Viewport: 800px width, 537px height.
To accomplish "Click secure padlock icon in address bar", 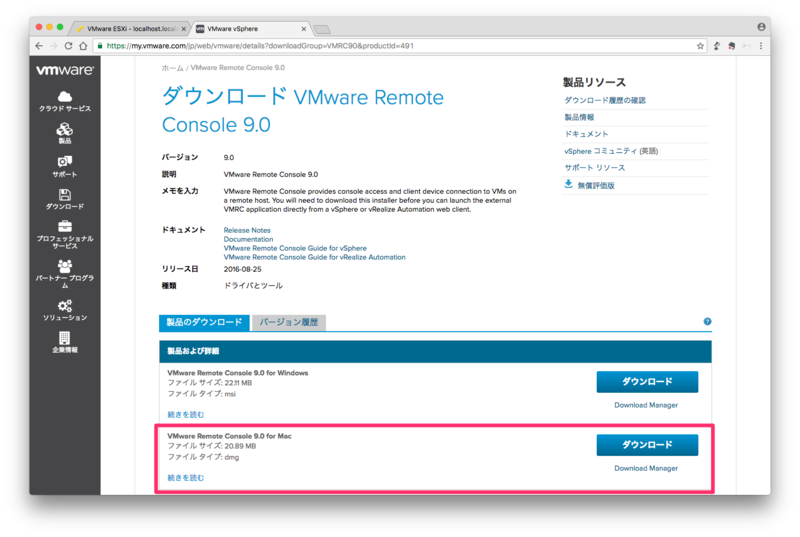I will click(x=100, y=46).
